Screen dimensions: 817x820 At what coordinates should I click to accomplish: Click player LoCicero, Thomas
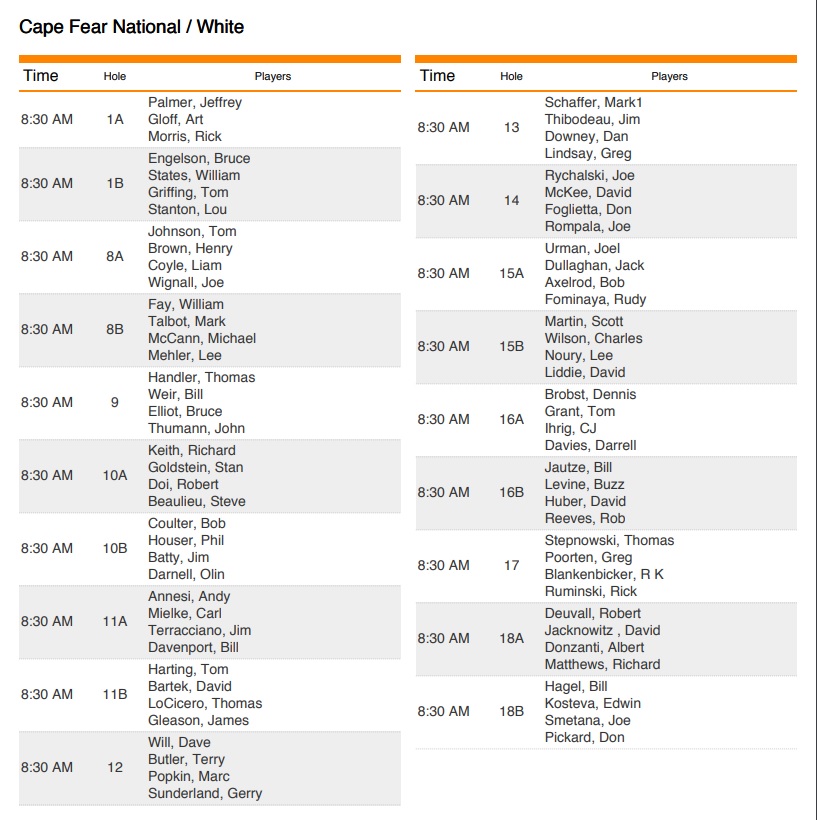click(205, 703)
